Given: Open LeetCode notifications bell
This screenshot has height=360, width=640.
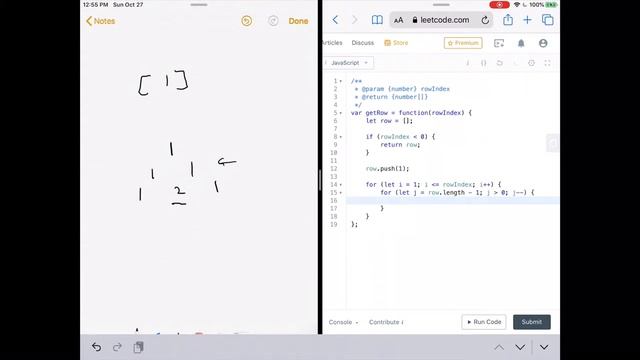Looking at the screenshot, I should (x=521, y=43).
